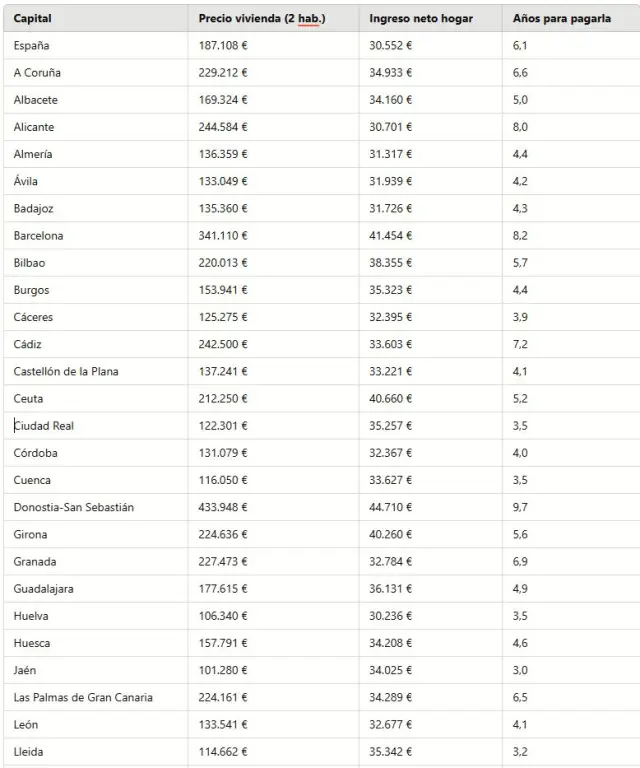Image resolution: width=640 pixels, height=768 pixels.
Task: Click the 433.948 € price cell
Action: 223,507
